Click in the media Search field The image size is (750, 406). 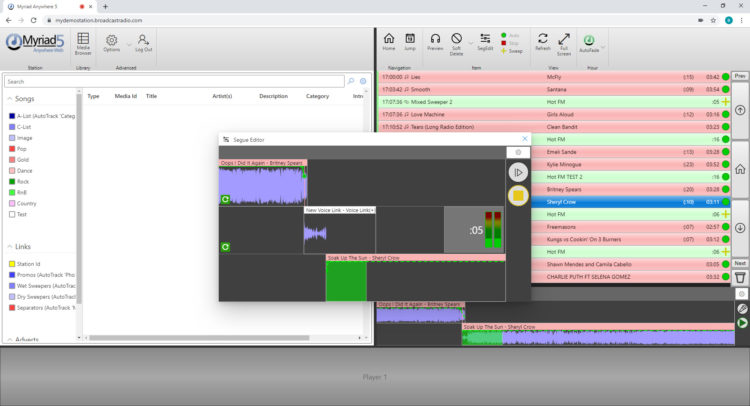pos(174,81)
